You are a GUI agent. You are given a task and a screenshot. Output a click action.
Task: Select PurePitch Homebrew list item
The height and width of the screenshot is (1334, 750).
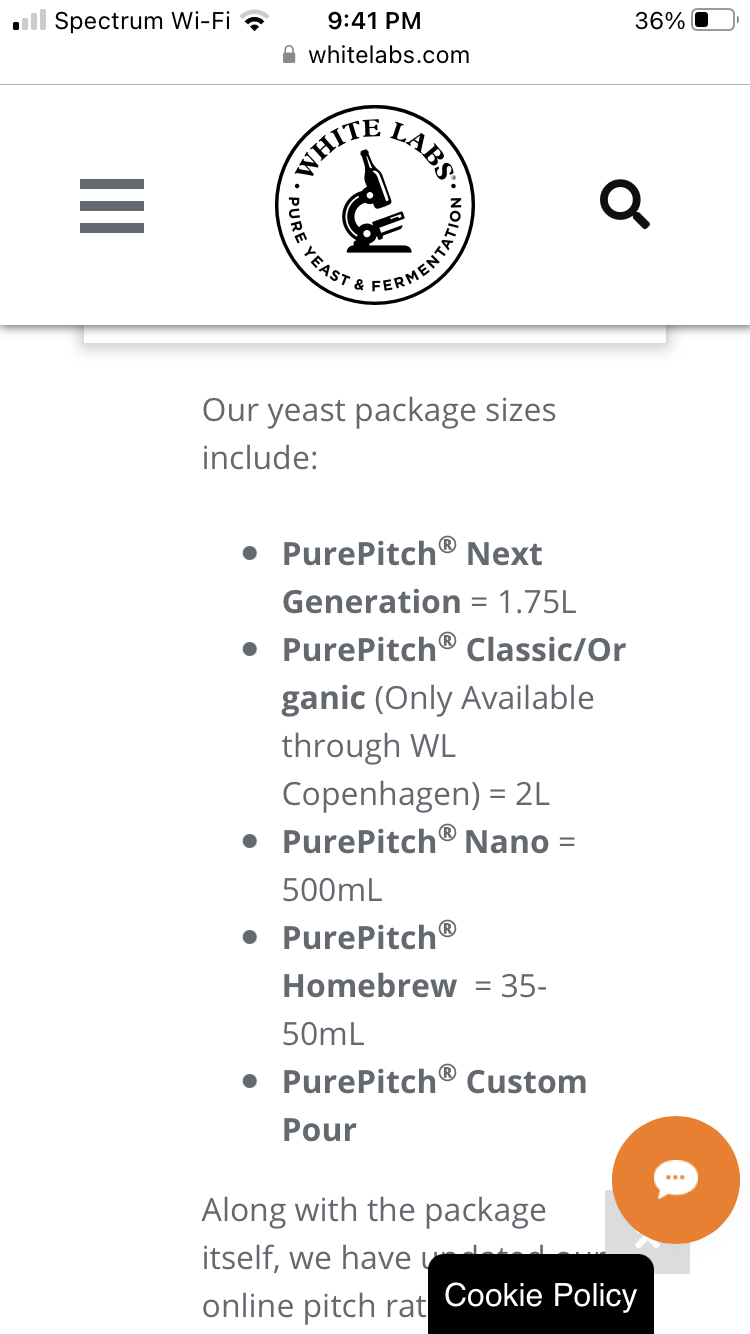coord(415,986)
